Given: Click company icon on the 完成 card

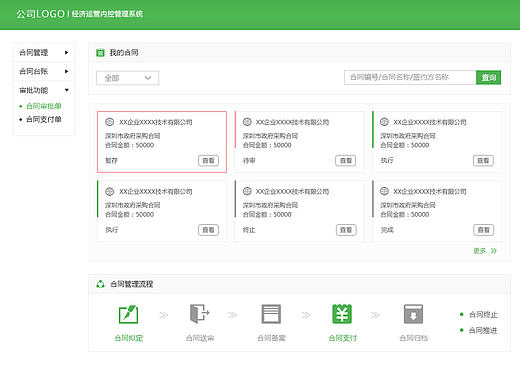Looking at the screenshot, I should tap(384, 191).
